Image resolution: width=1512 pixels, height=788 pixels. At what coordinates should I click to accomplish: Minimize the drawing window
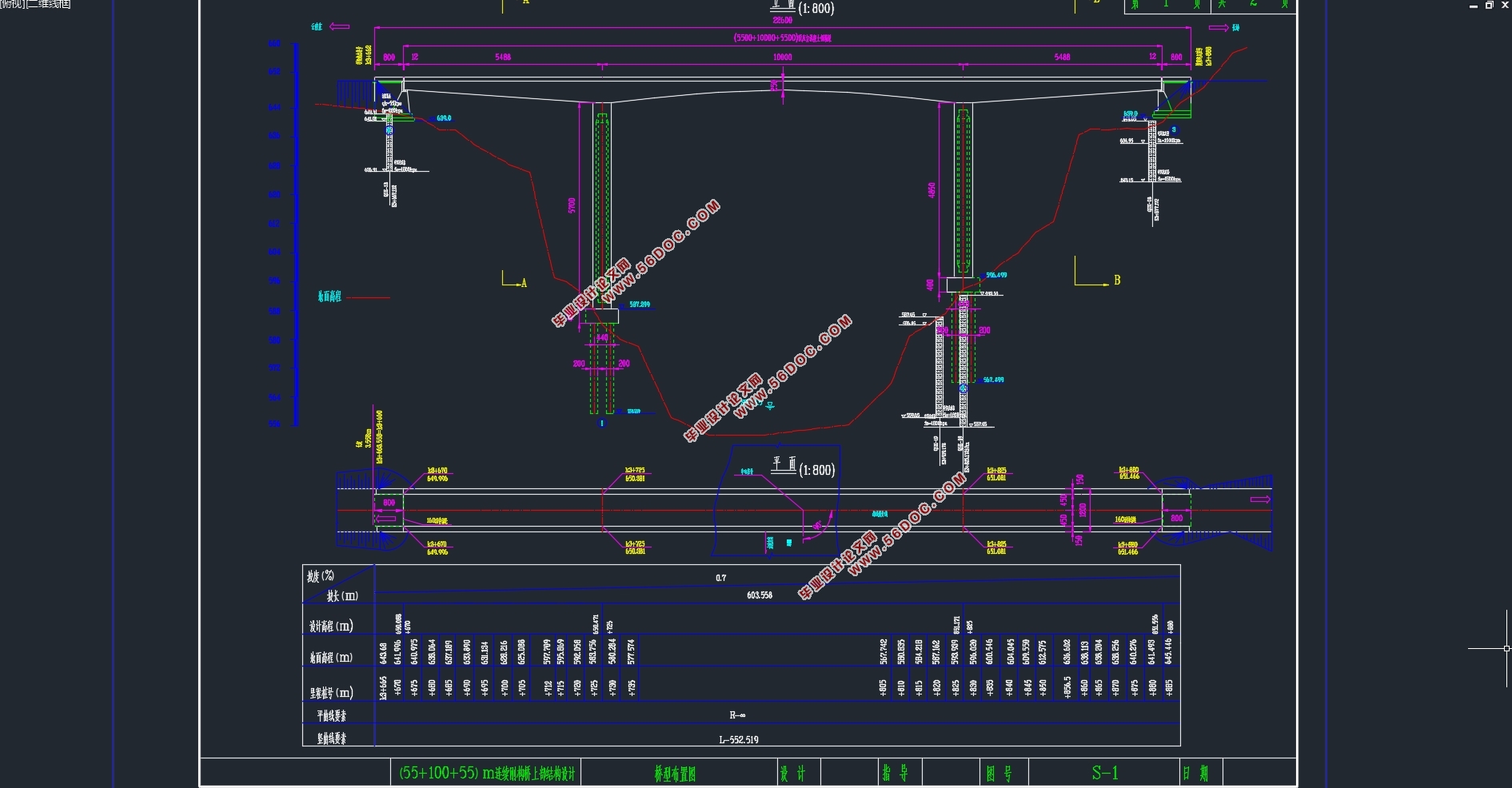click(x=1473, y=6)
